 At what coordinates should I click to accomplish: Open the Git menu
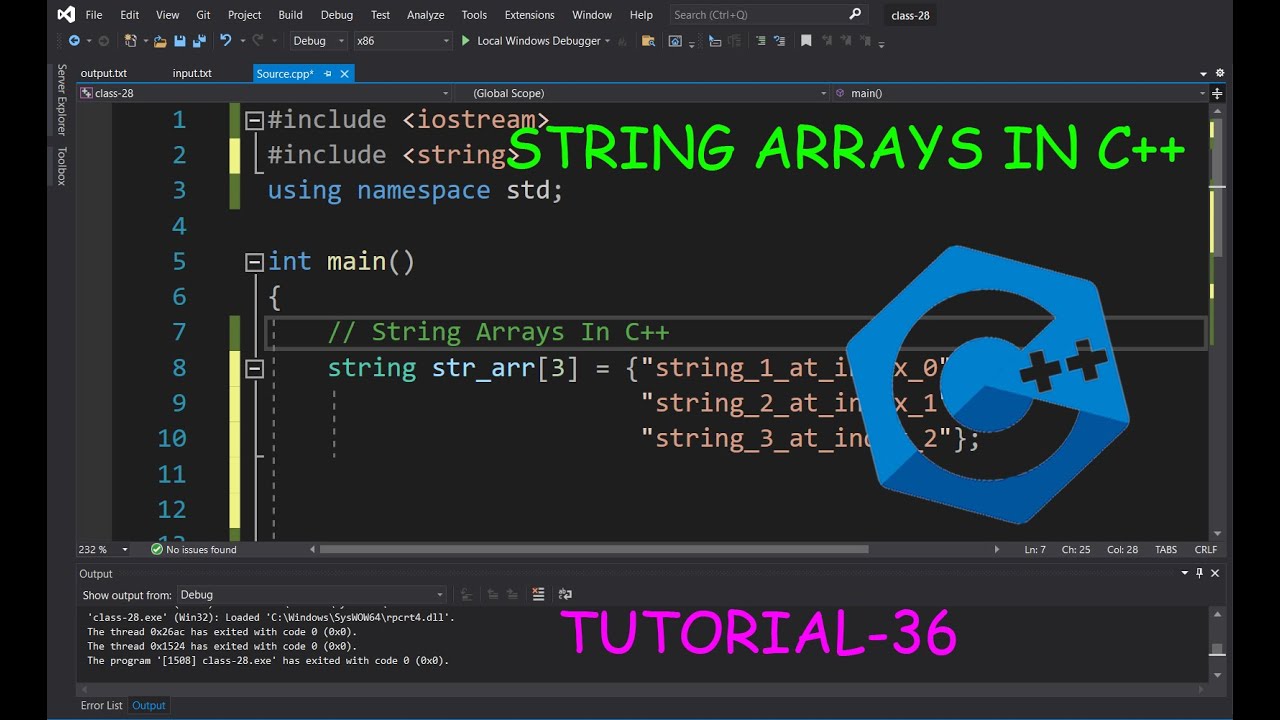pyautogui.click(x=203, y=15)
